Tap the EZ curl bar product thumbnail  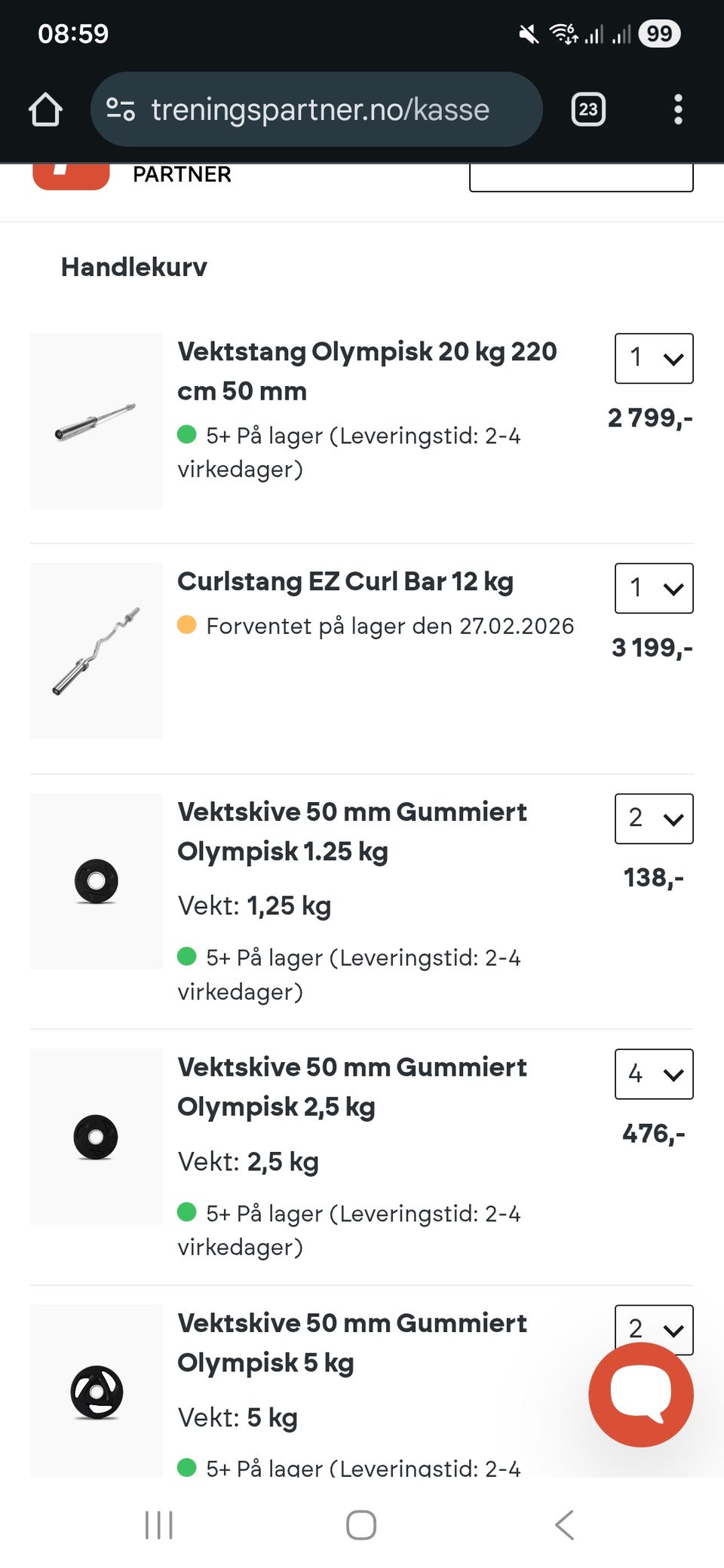pyautogui.click(x=96, y=651)
